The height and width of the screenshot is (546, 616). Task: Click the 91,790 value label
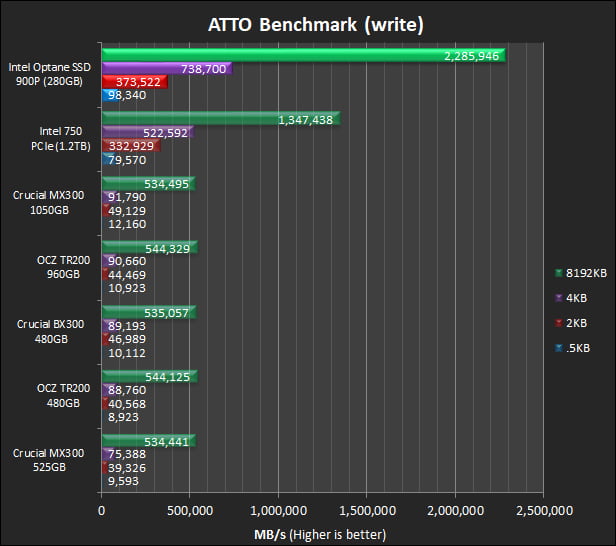point(127,197)
